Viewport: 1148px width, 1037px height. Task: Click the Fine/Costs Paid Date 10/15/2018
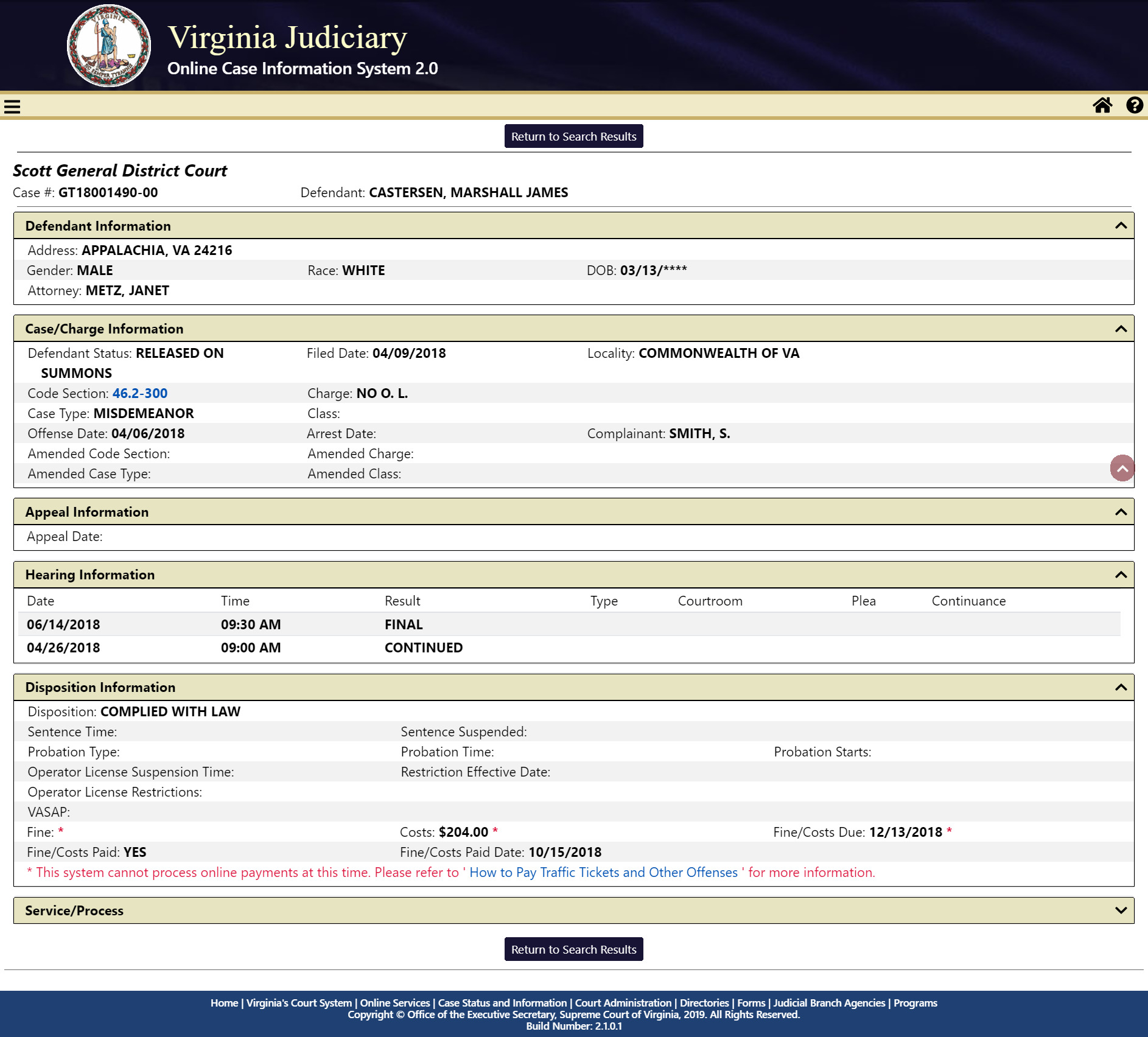coord(565,852)
